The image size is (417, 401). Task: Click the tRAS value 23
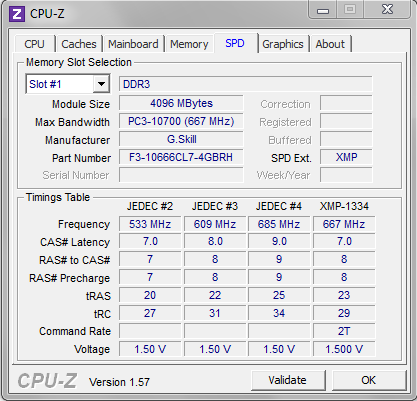coord(344,295)
